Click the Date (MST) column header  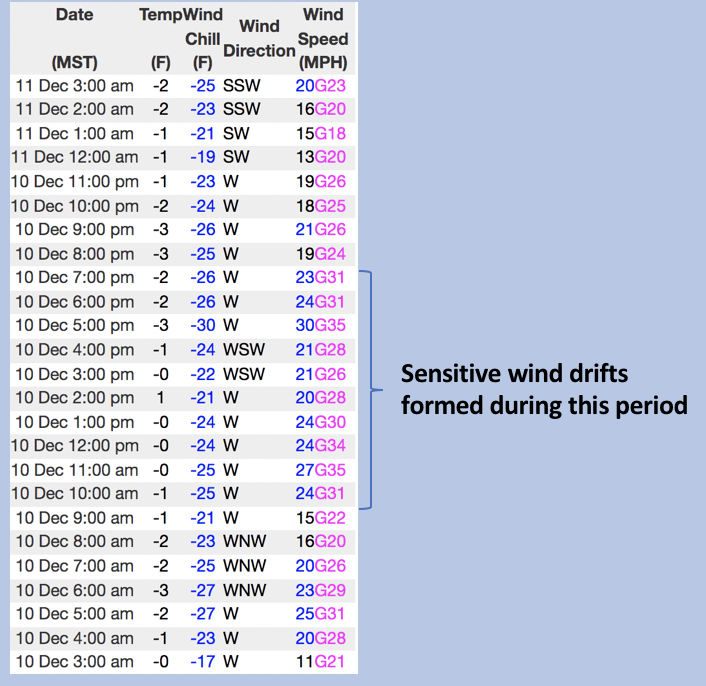point(75,38)
